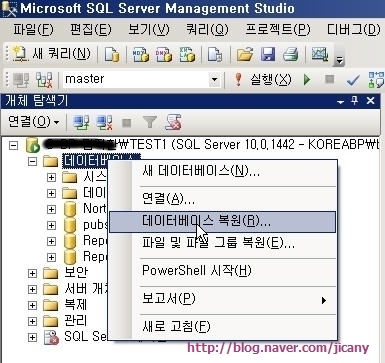Select the TEST1 server tree item

pyautogui.click(x=212, y=145)
